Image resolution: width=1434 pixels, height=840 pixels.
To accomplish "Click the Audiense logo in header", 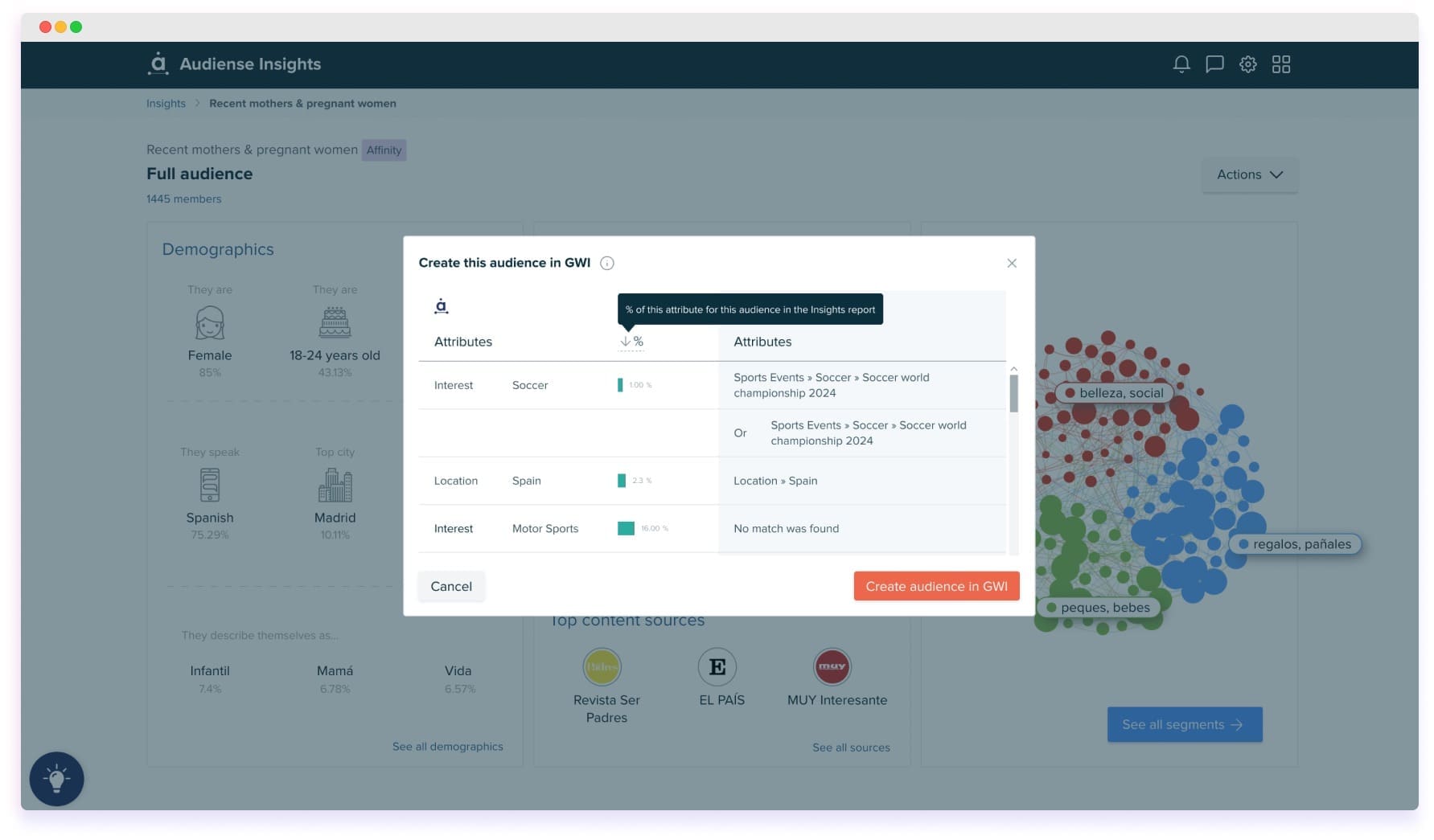I will coord(158,64).
